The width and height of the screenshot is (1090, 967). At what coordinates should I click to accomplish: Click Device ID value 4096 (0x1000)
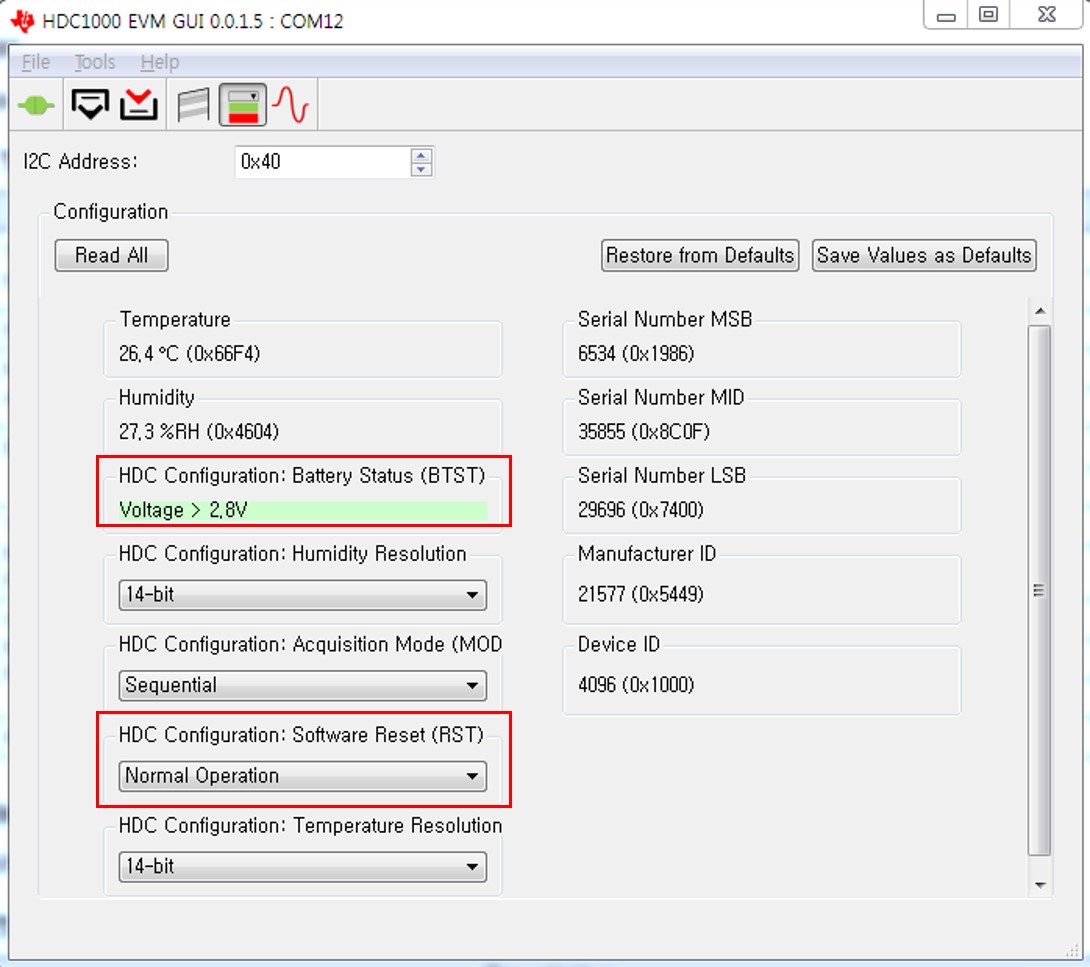[x=636, y=685]
